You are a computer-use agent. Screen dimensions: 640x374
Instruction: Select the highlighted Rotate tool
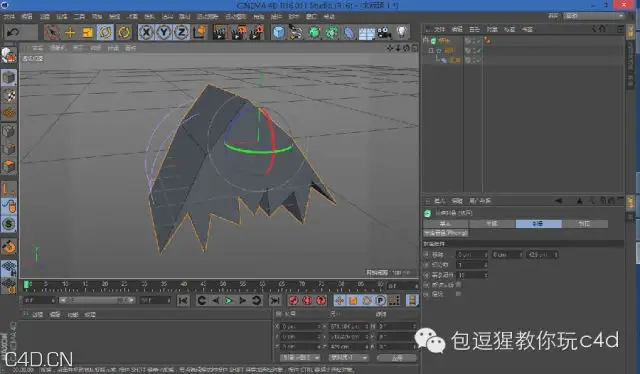pos(105,32)
